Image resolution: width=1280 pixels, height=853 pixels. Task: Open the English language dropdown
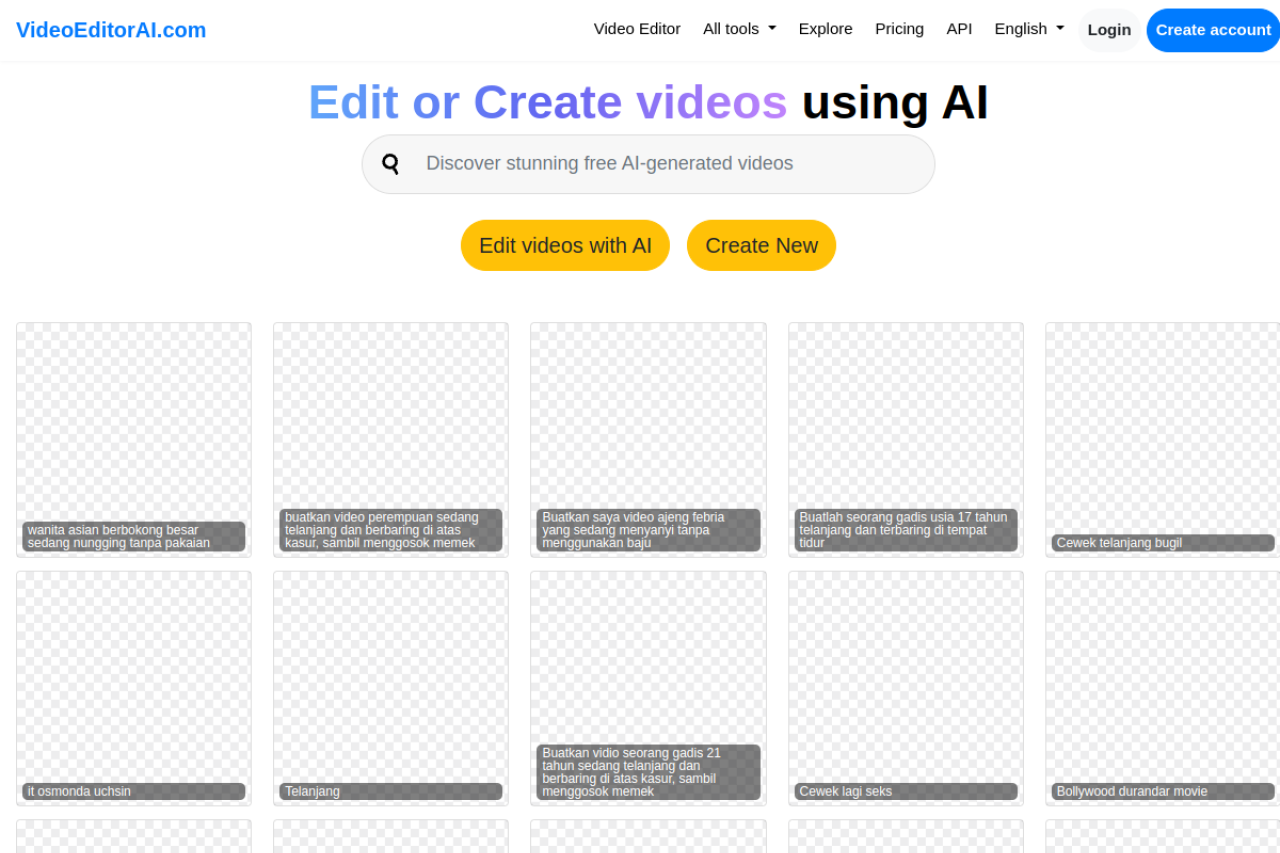(x=1029, y=29)
